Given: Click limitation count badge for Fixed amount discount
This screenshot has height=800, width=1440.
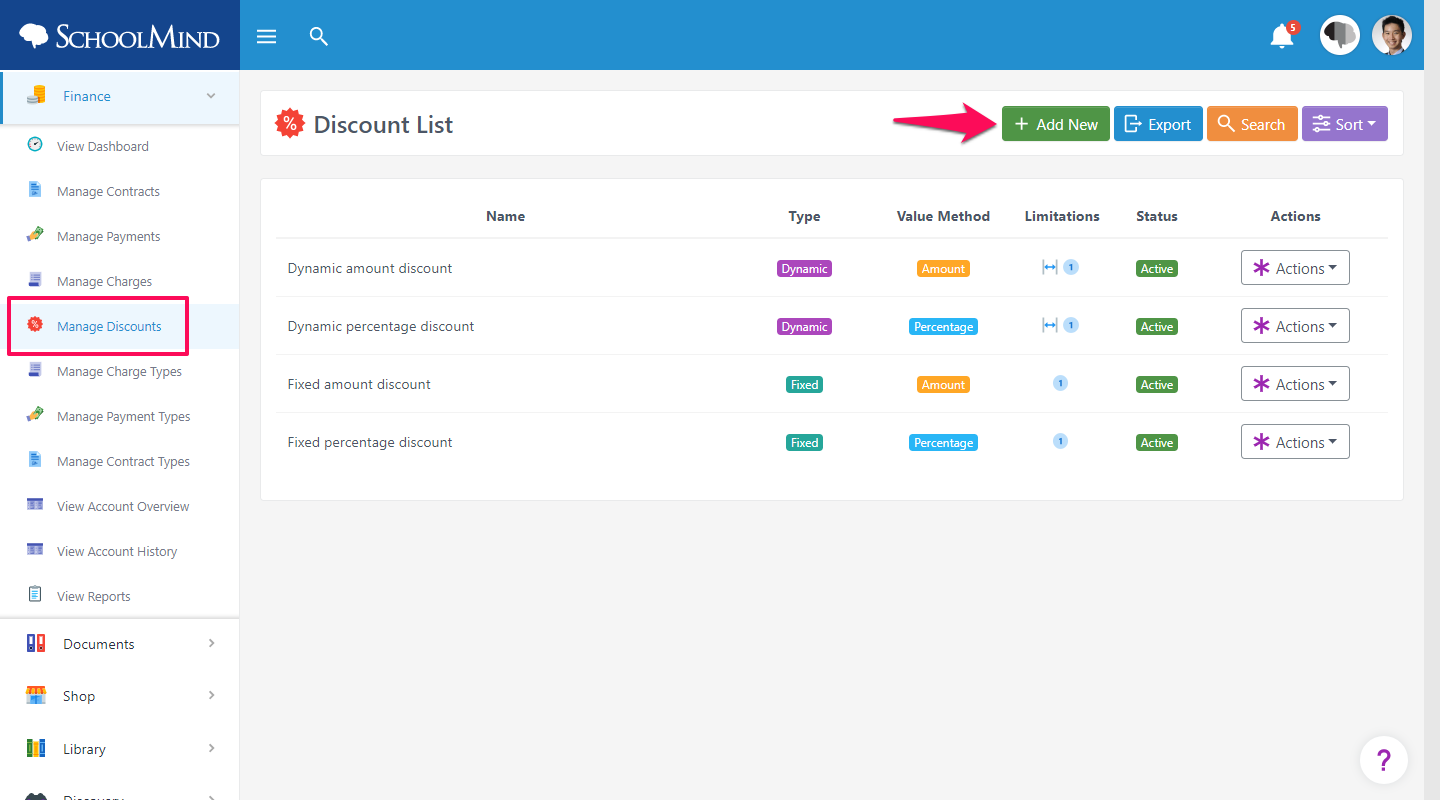Looking at the screenshot, I should pyautogui.click(x=1061, y=383).
